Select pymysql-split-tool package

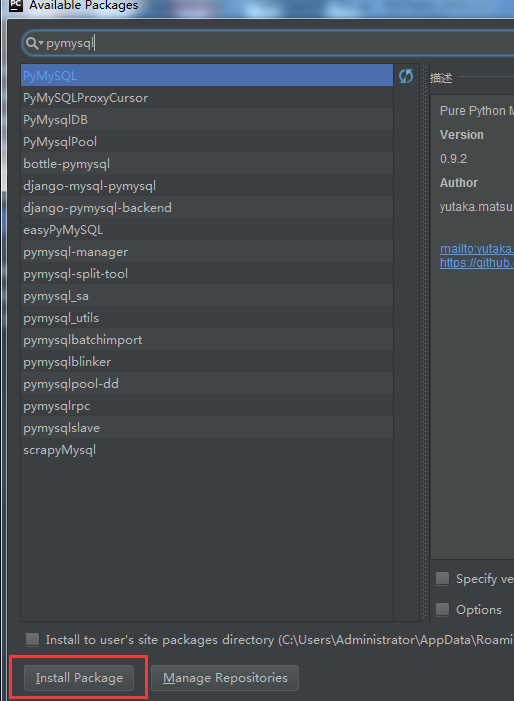(207, 274)
